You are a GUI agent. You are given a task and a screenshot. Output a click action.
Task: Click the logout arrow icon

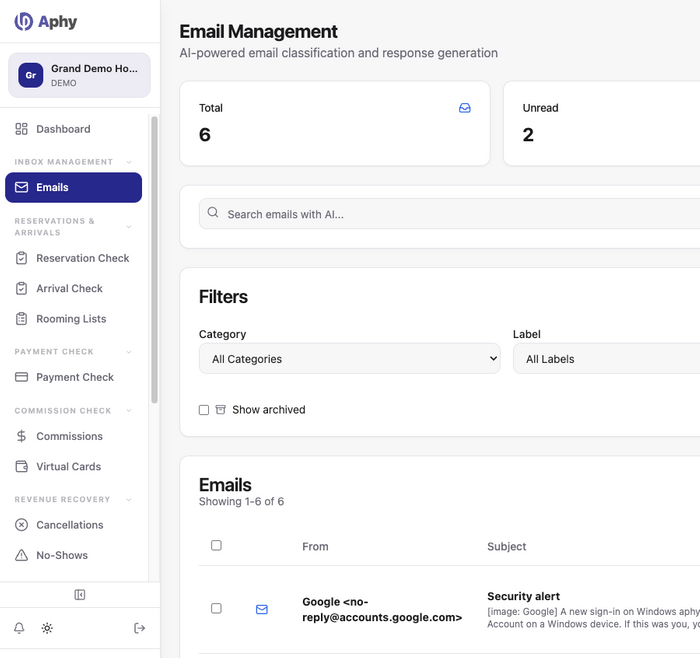coord(139,628)
